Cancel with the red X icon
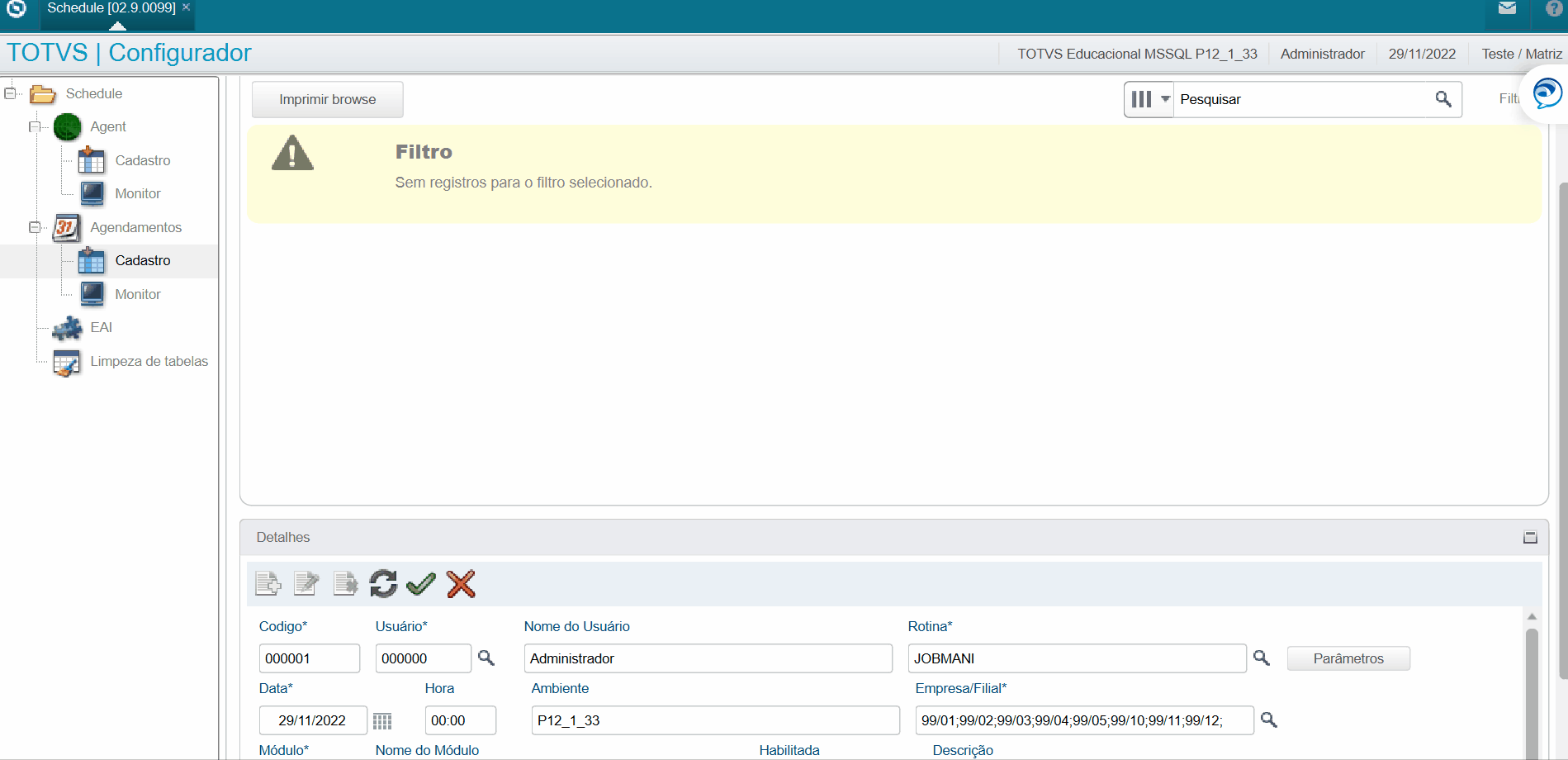The width and height of the screenshot is (1568, 760). click(461, 583)
